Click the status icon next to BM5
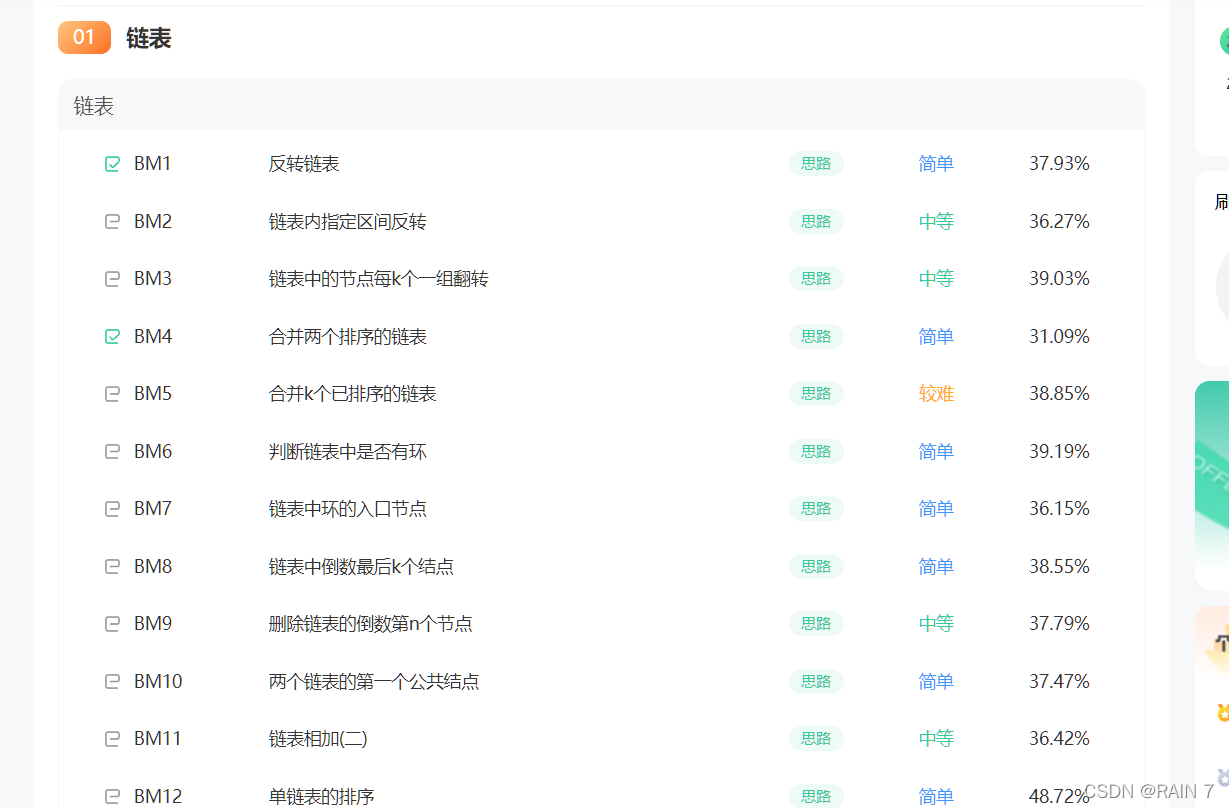Screen dimensions: 1229x808 coord(112,393)
